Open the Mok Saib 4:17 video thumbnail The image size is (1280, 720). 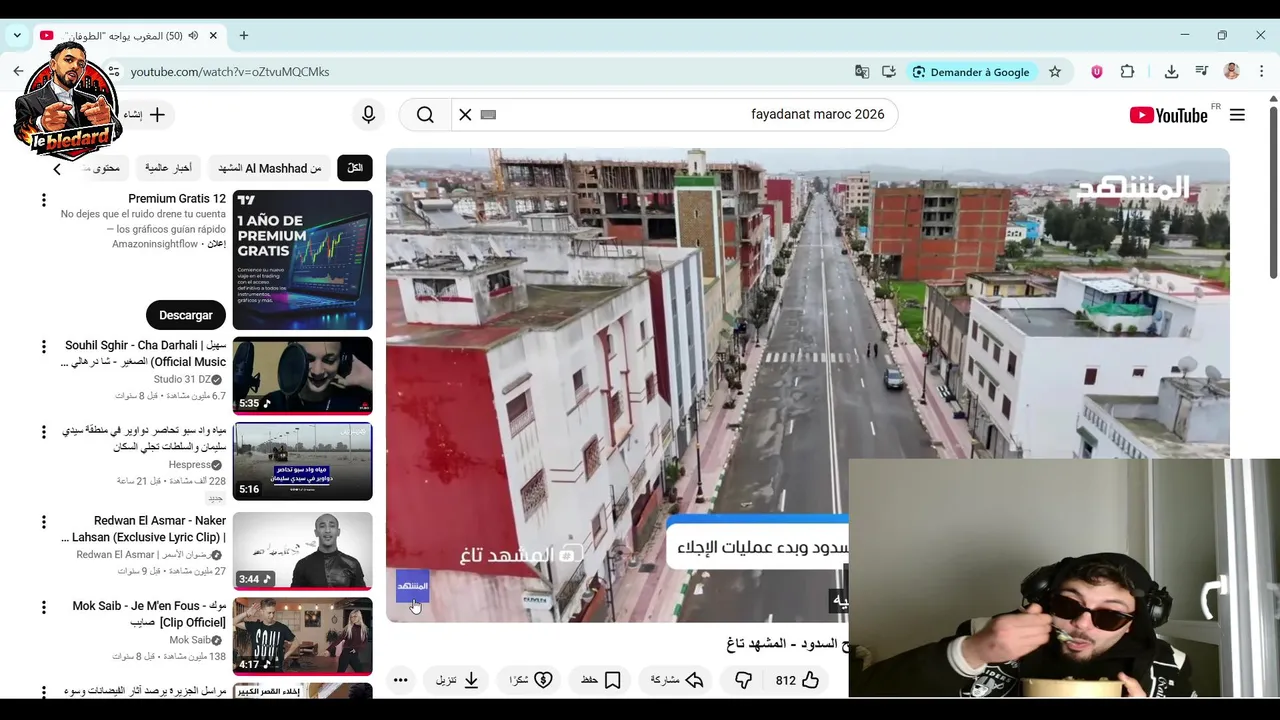click(303, 636)
